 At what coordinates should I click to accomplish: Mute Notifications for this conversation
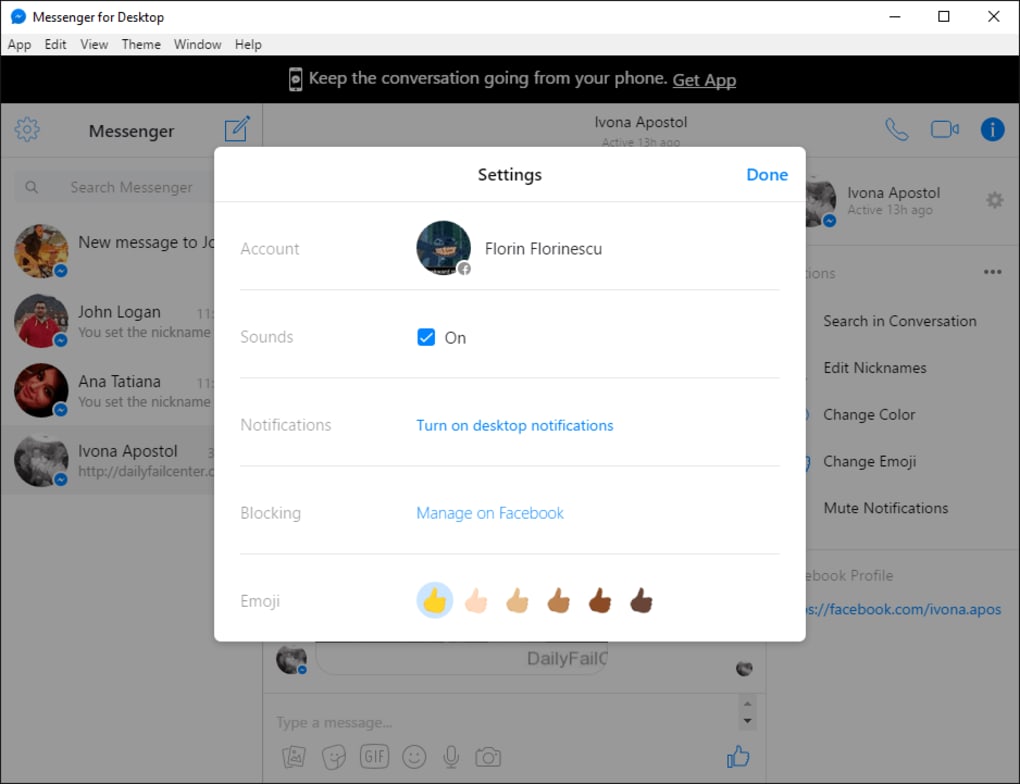point(885,507)
